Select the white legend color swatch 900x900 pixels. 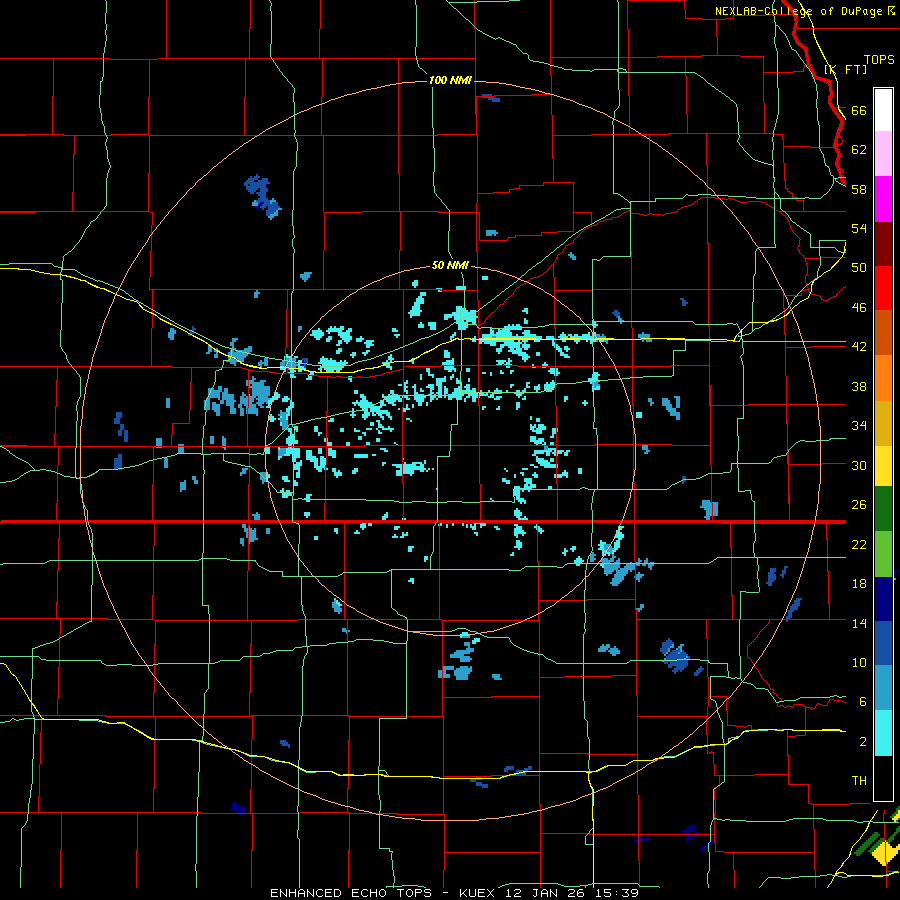pos(883,110)
